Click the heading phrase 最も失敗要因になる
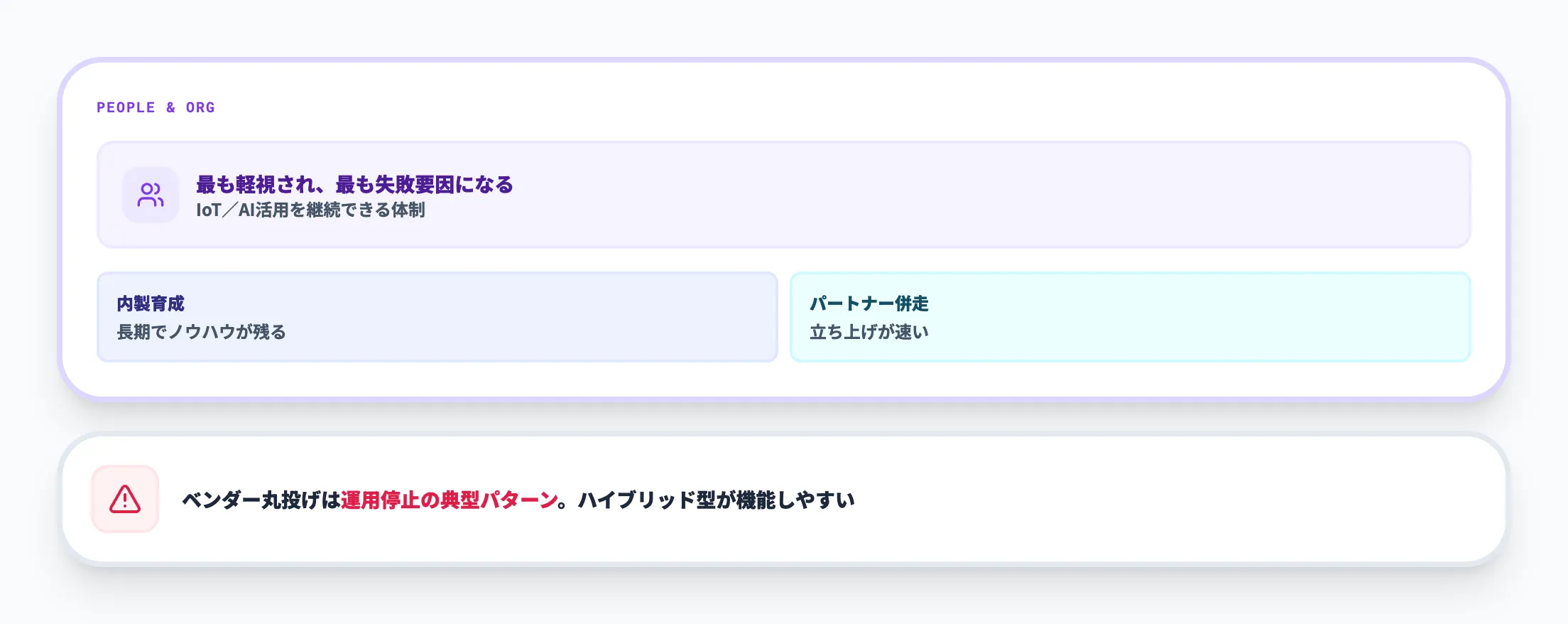This screenshot has height=624, width=1568. 424,185
